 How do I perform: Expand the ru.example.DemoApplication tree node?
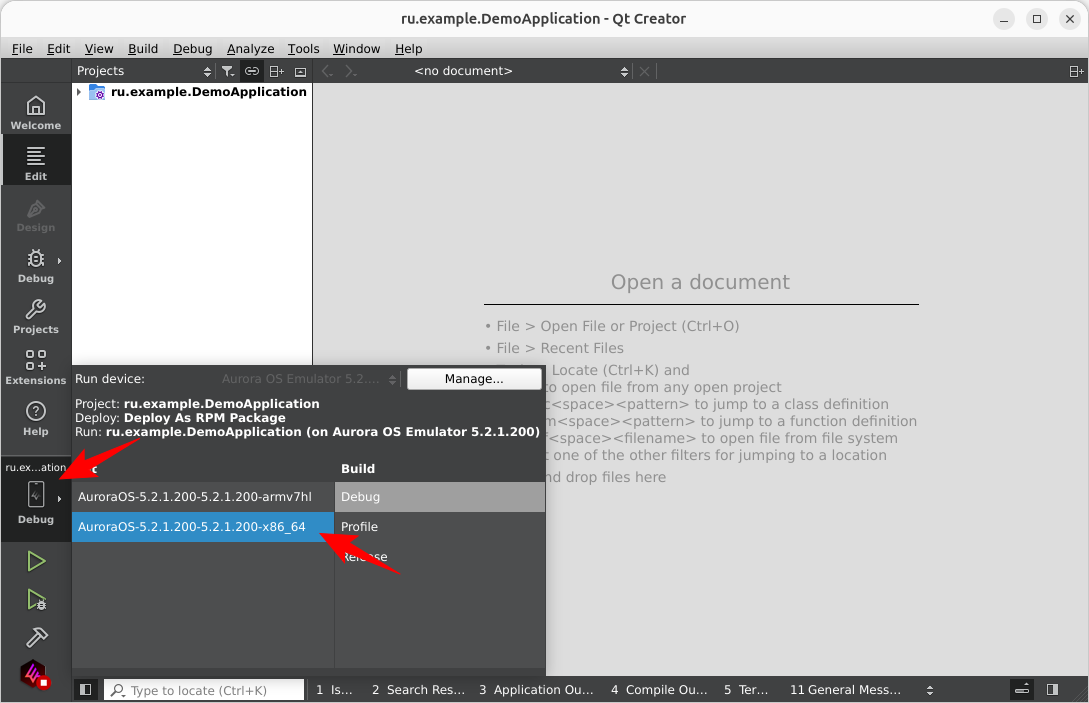79,92
